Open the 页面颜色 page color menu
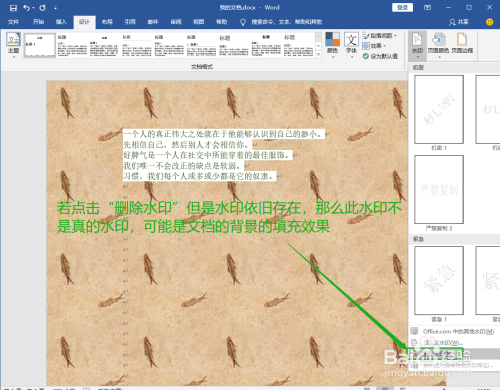The height and width of the screenshot is (390, 500). point(439,45)
